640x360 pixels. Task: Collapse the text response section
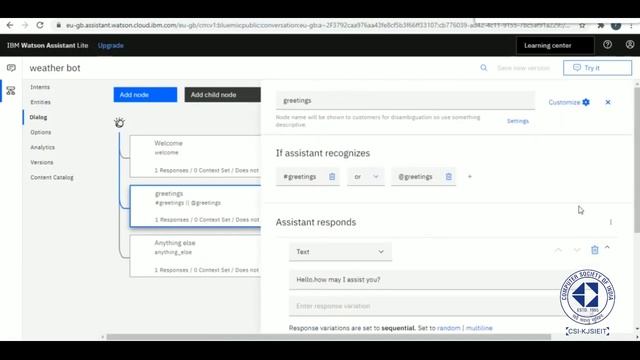pyautogui.click(x=607, y=247)
